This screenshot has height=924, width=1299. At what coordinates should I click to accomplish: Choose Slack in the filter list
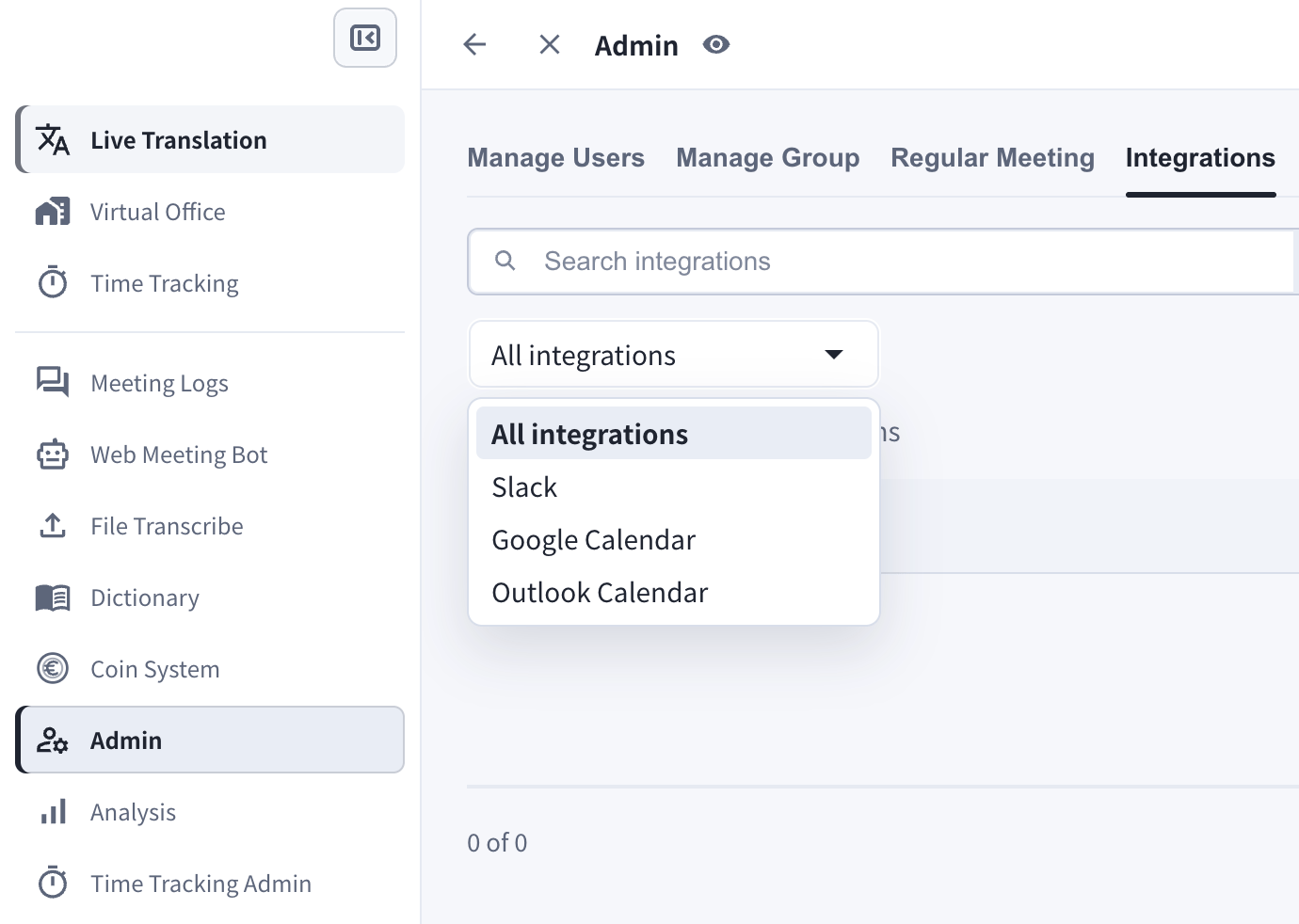click(674, 486)
